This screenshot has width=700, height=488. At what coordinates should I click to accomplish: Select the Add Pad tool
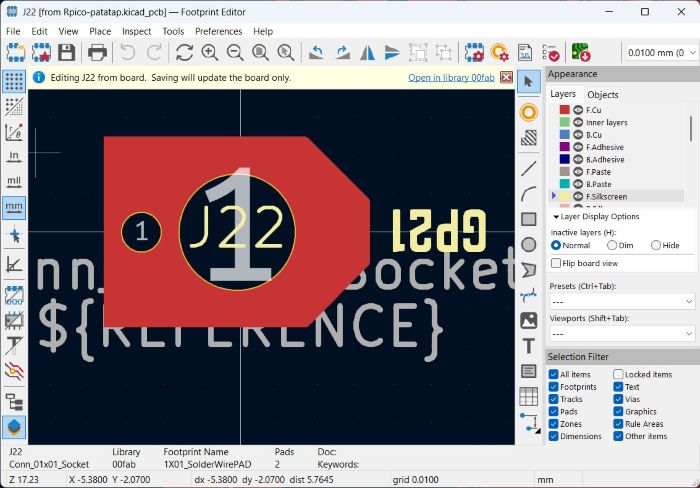[529, 112]
